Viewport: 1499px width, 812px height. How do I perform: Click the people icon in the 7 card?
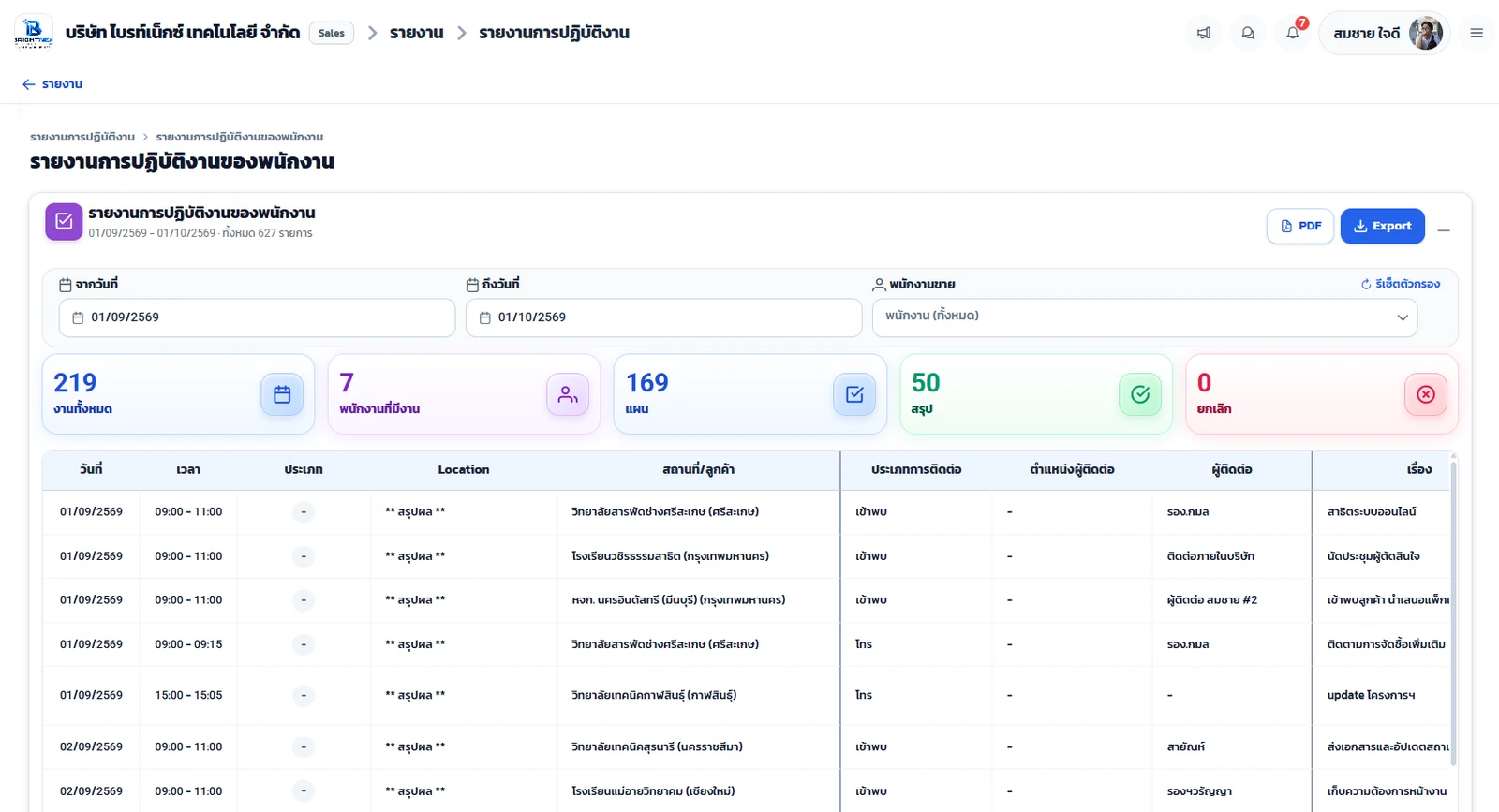(x=568, y=394)
